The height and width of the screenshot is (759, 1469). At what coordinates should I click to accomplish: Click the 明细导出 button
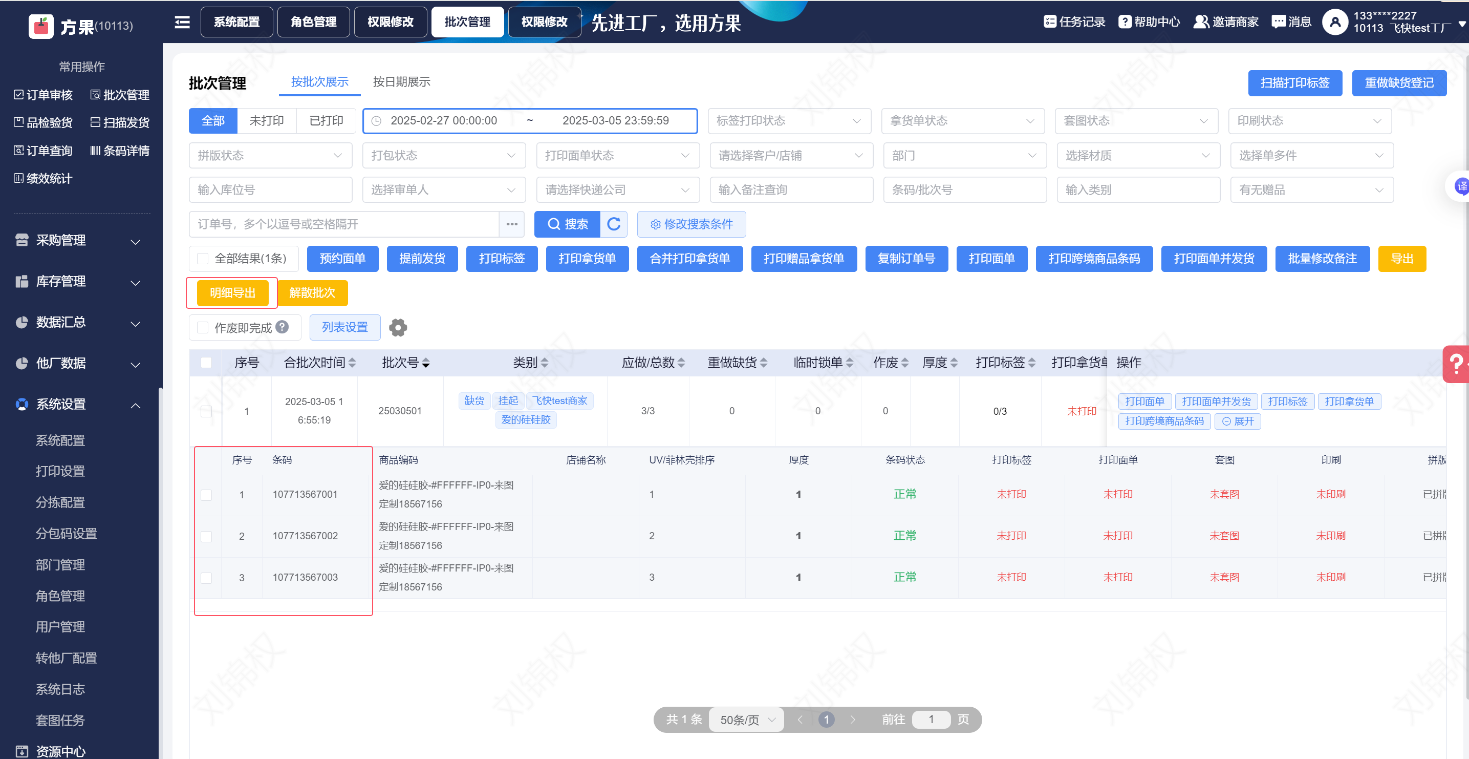click(x=233, y=293)
